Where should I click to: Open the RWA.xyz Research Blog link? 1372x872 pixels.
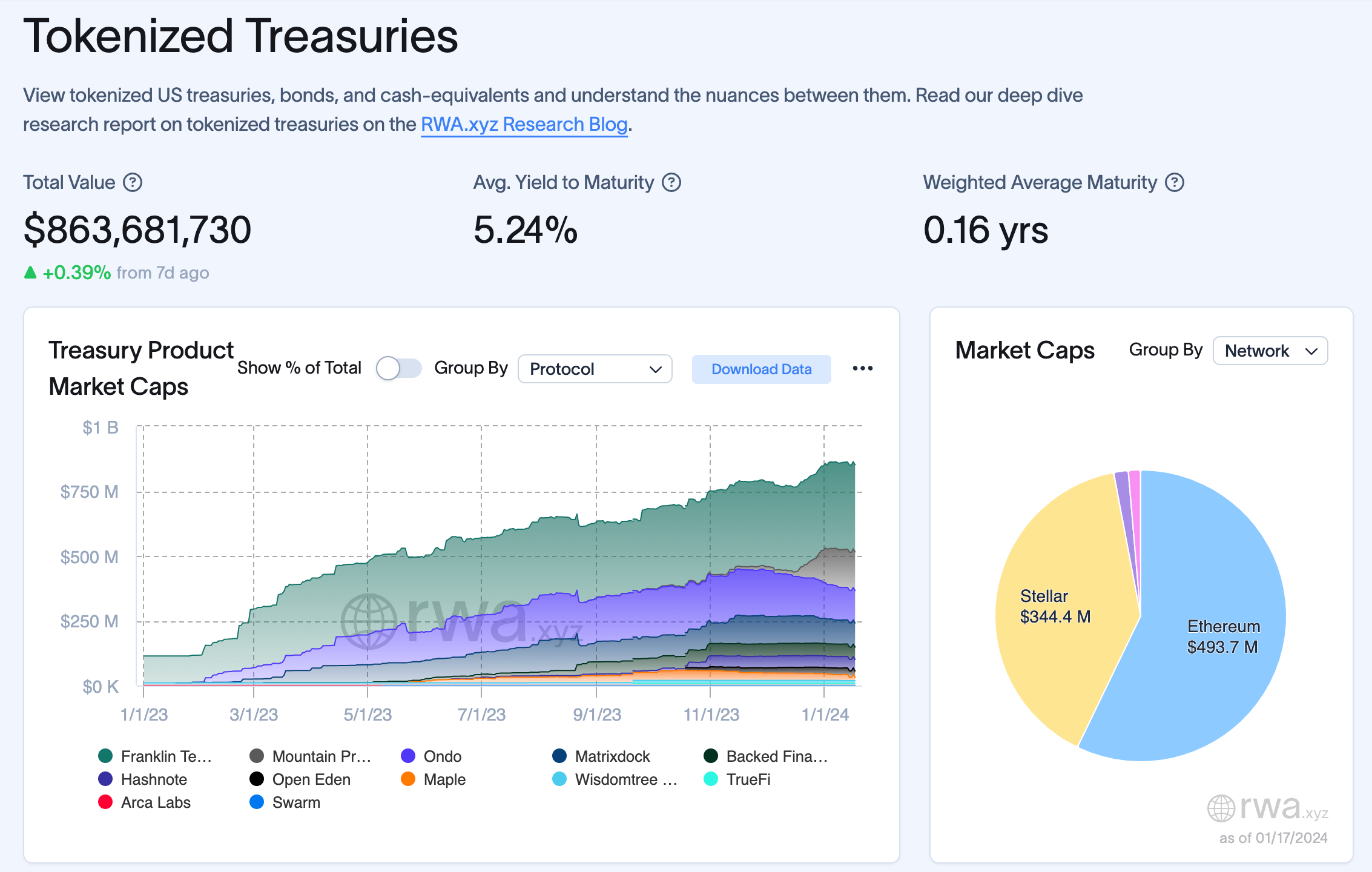point(524,124)
